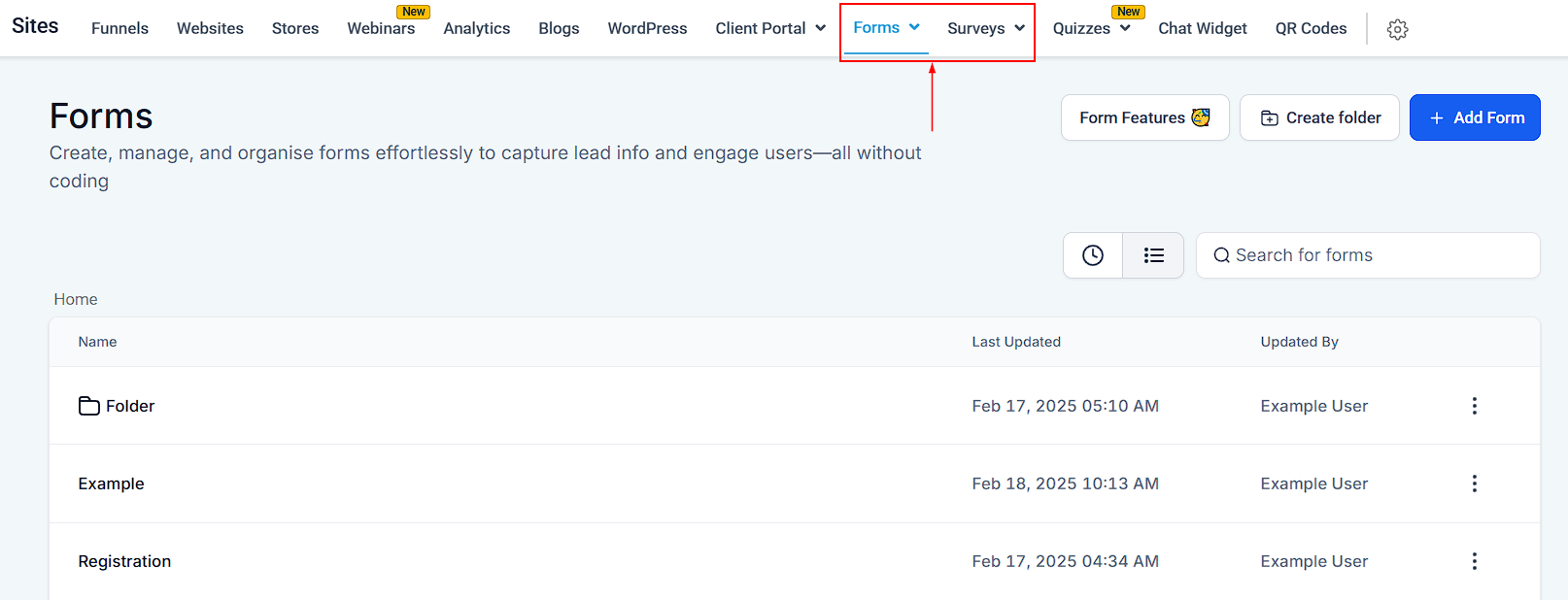Expand the Forms dropdown menu
The height and width of the screenshot is (600, 1568).
(x=886, y=27)
